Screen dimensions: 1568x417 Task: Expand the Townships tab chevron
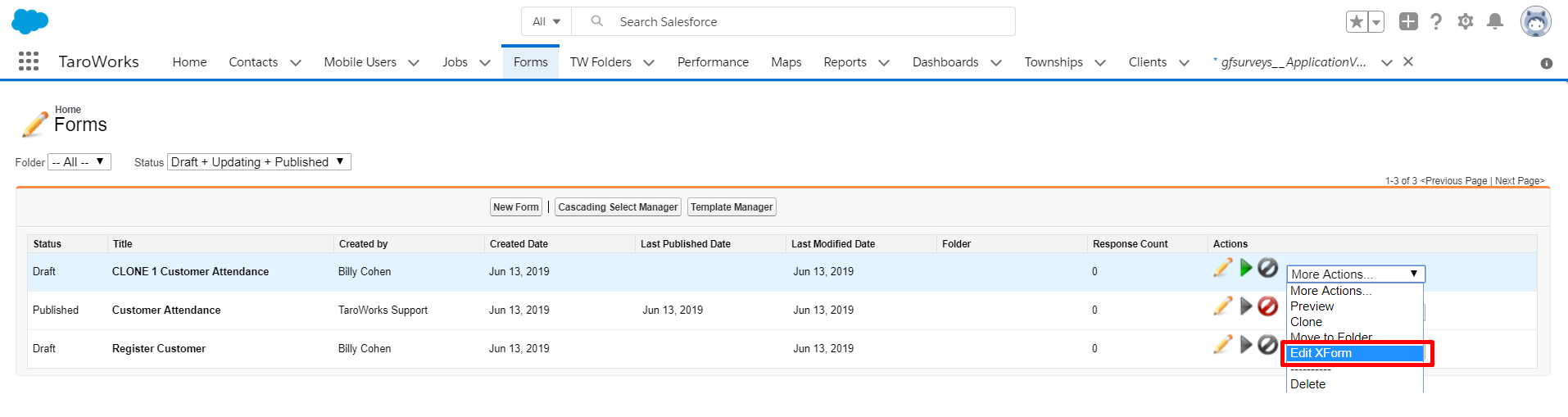(1100, 62)
